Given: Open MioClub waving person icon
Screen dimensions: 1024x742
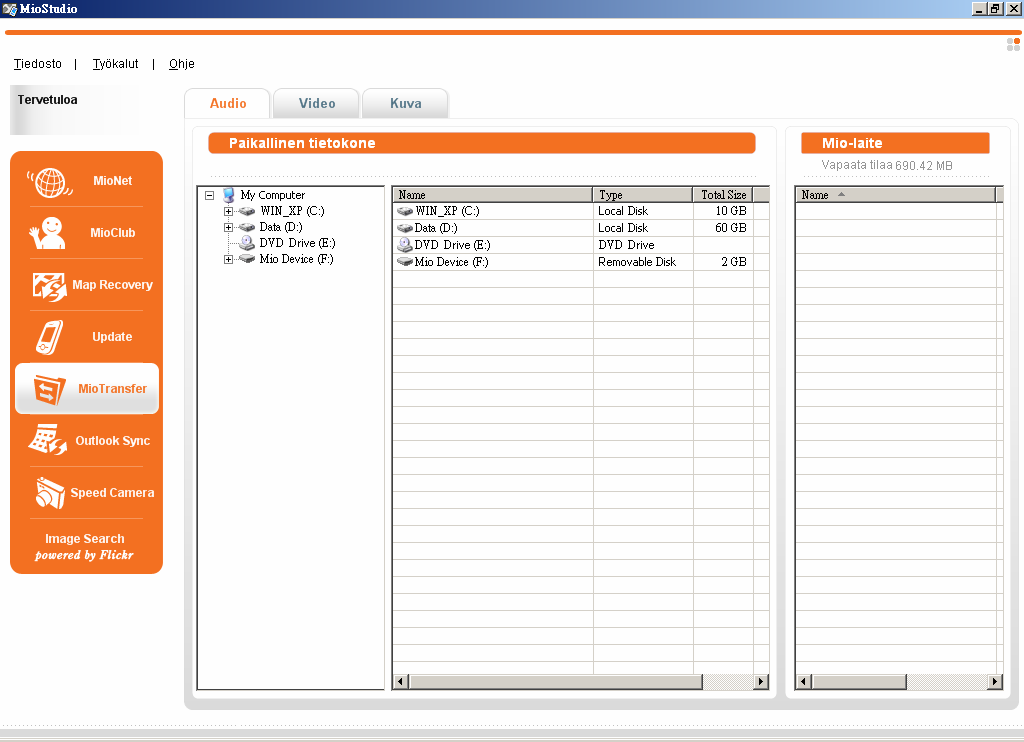Looking at the screenshot, I should pyautogui.click(x=47, y=233).
